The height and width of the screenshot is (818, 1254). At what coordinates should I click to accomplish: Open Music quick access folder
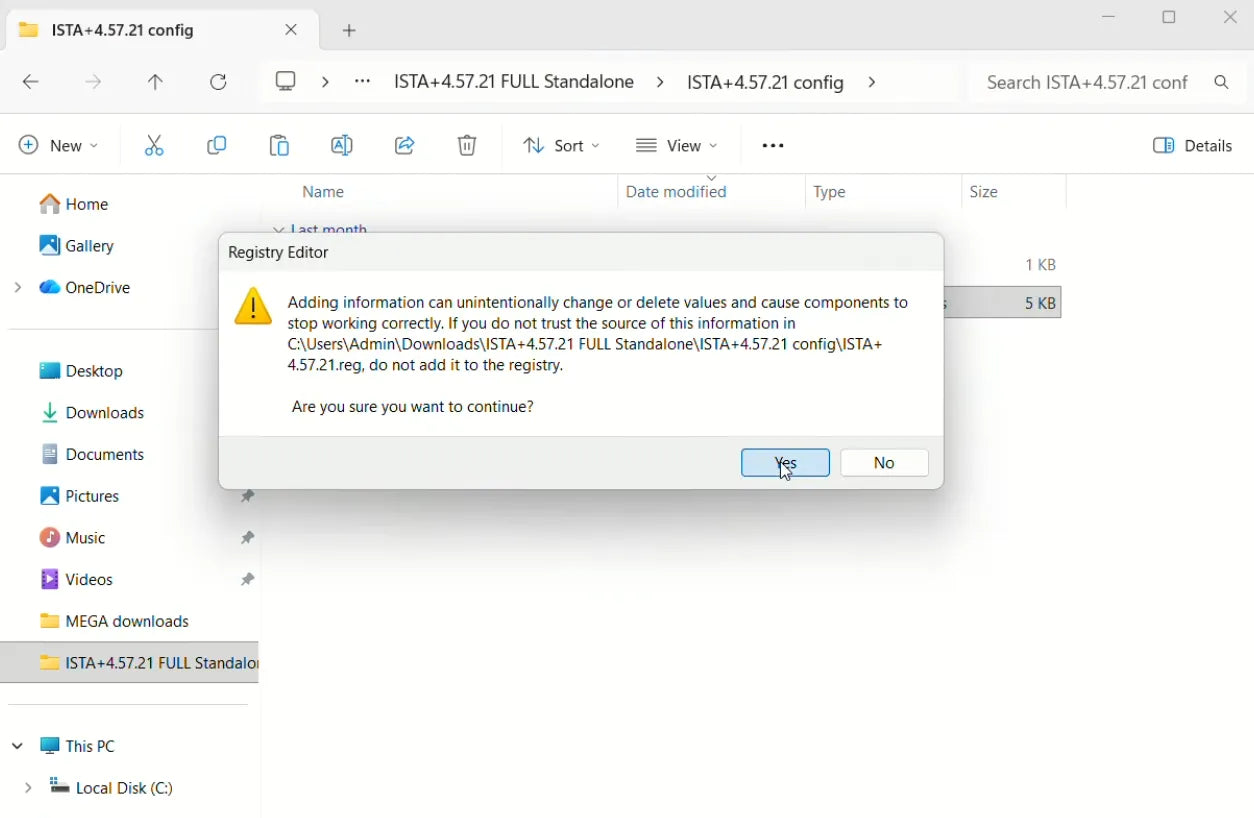(72, 538)
